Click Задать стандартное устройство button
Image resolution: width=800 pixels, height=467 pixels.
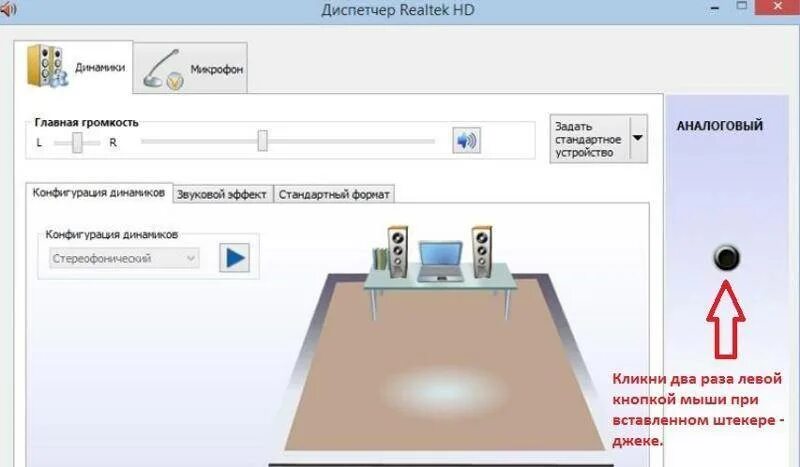tap(590, 139)
